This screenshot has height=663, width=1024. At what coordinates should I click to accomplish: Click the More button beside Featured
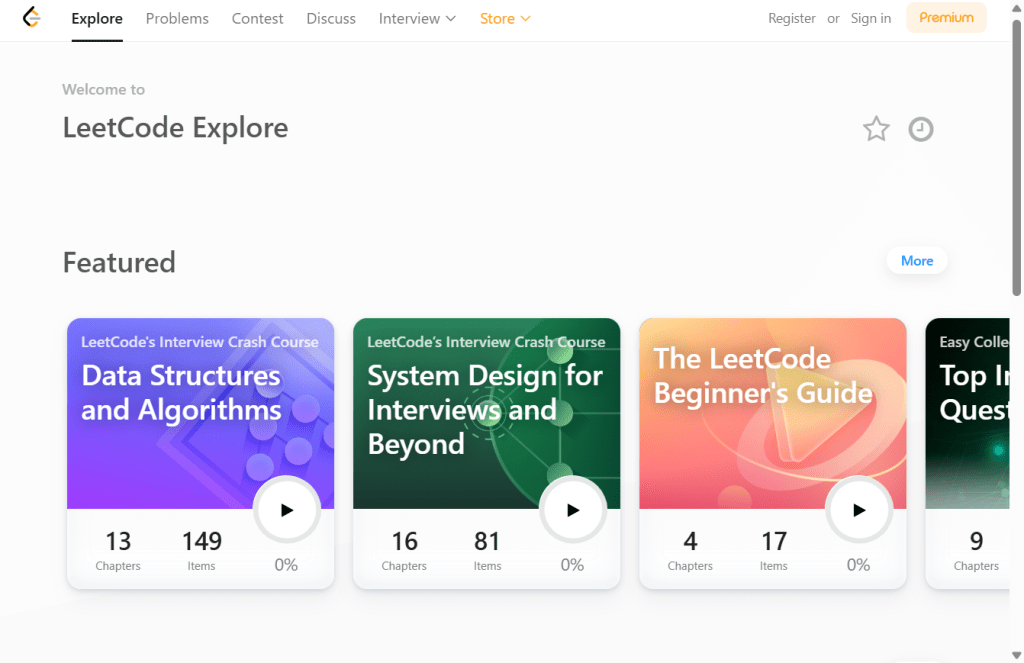point(916,261)
